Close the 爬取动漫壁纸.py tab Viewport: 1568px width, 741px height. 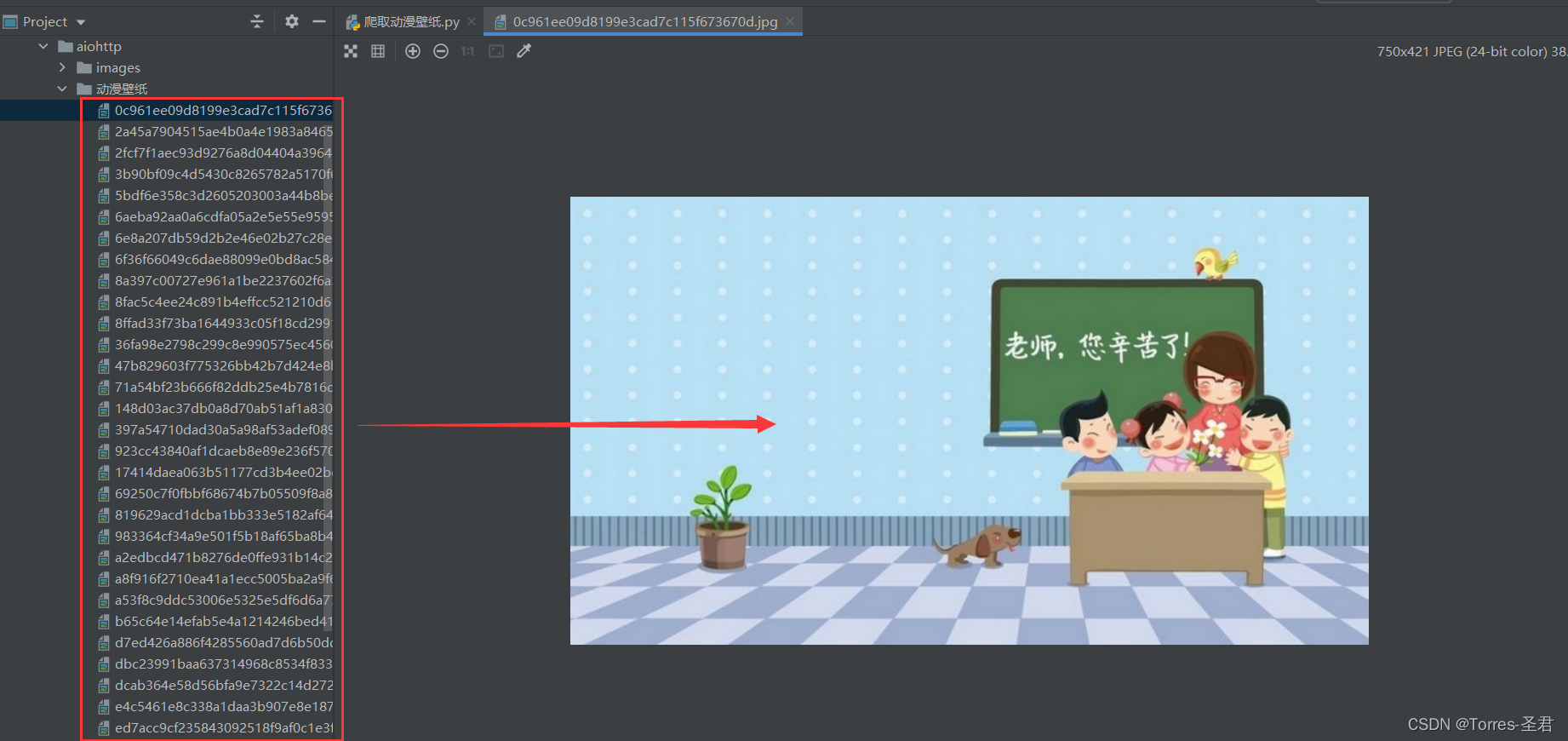pyautogui.click(x=472, y=21)
